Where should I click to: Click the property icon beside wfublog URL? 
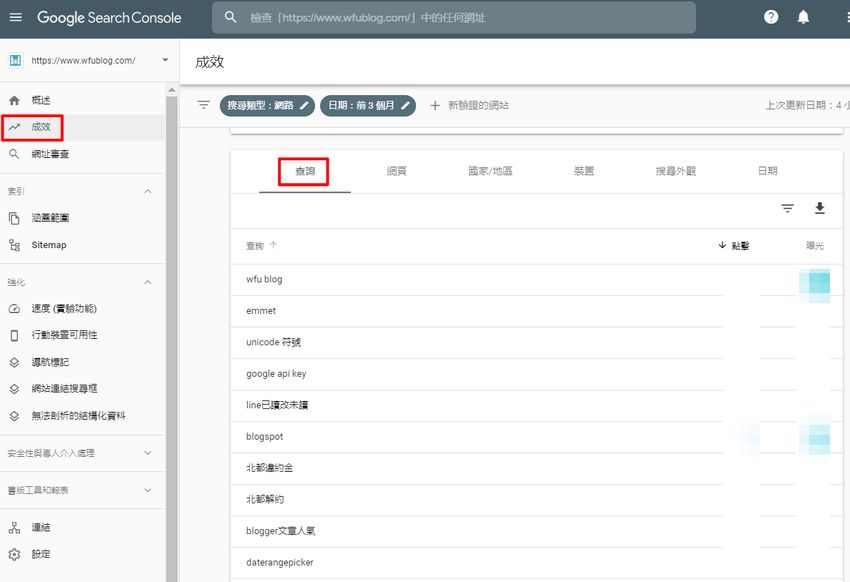click(x=15, y=60)
